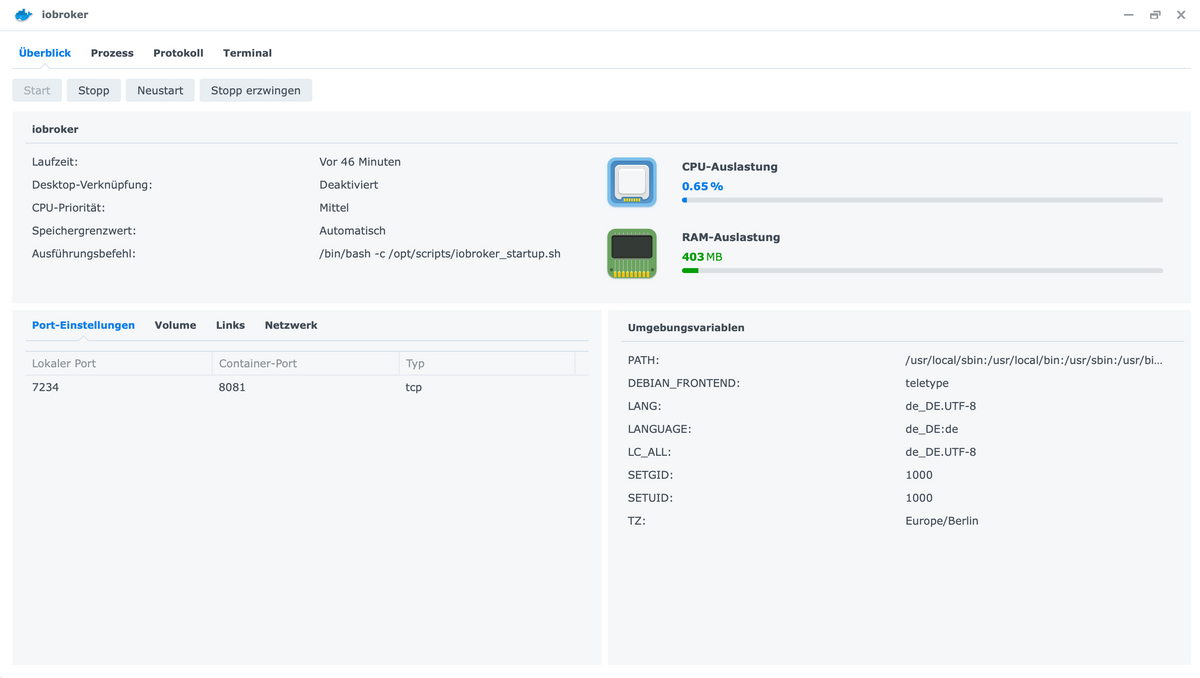
Task: Click the DEBIAN_FRONTEND variable name
Action: pos(684,383)
